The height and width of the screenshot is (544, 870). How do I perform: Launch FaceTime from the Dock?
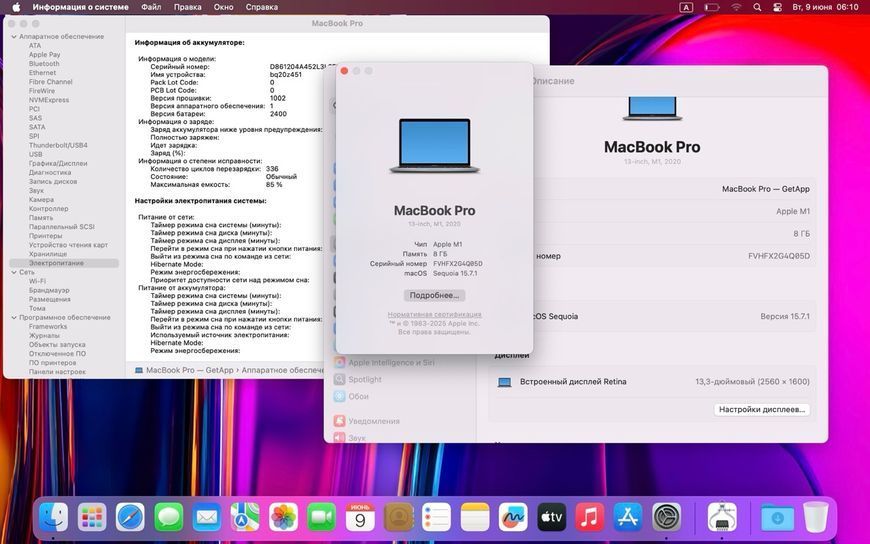322,517
